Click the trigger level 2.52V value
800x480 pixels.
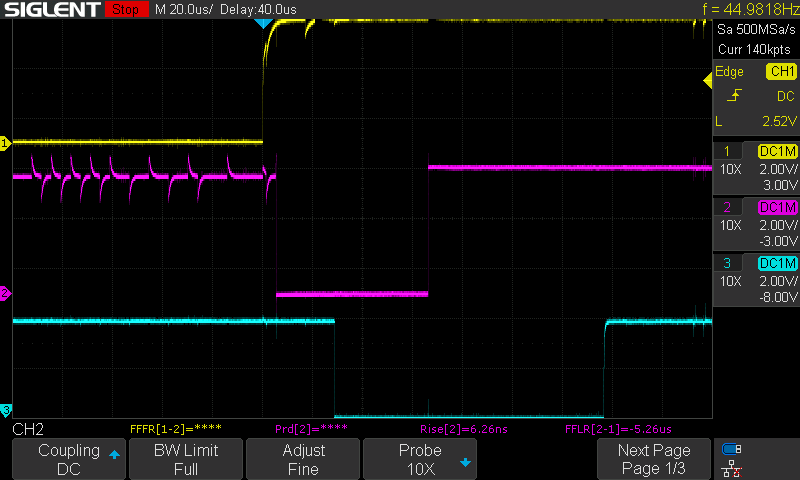779,121
